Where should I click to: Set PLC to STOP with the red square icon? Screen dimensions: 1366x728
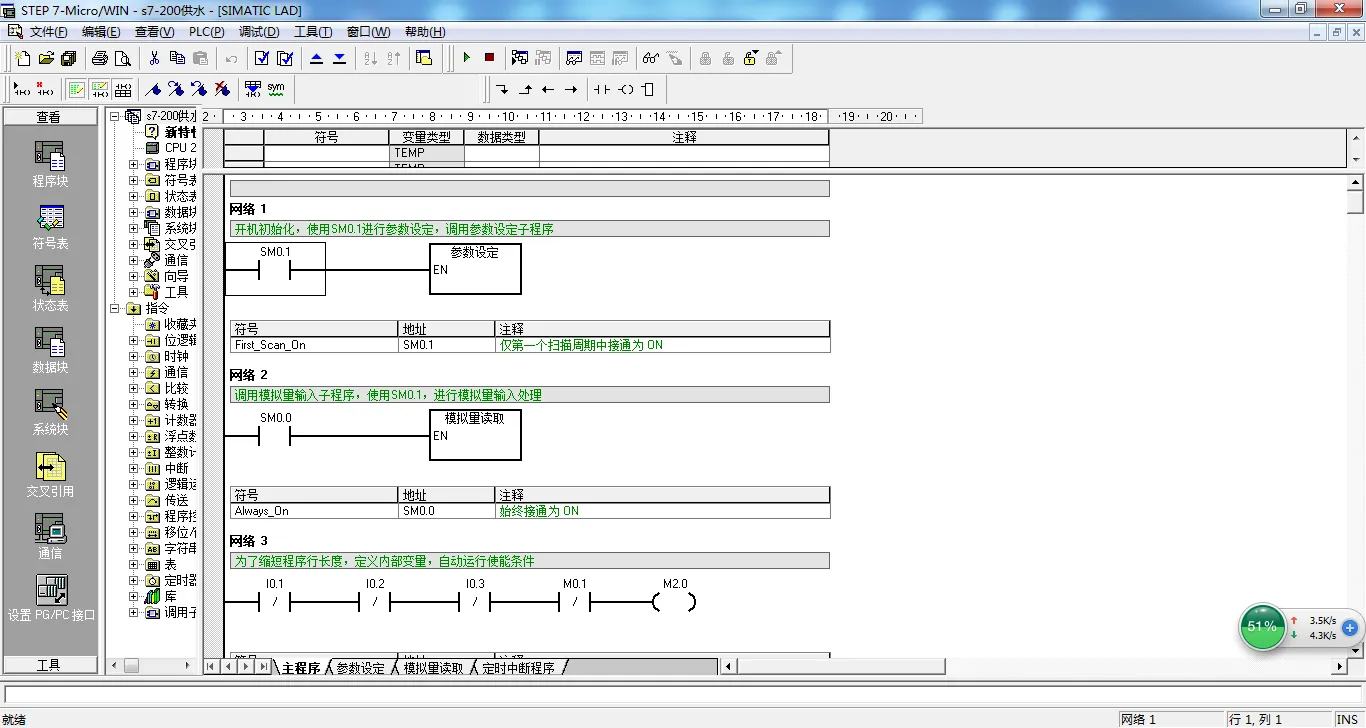(489, 58)
